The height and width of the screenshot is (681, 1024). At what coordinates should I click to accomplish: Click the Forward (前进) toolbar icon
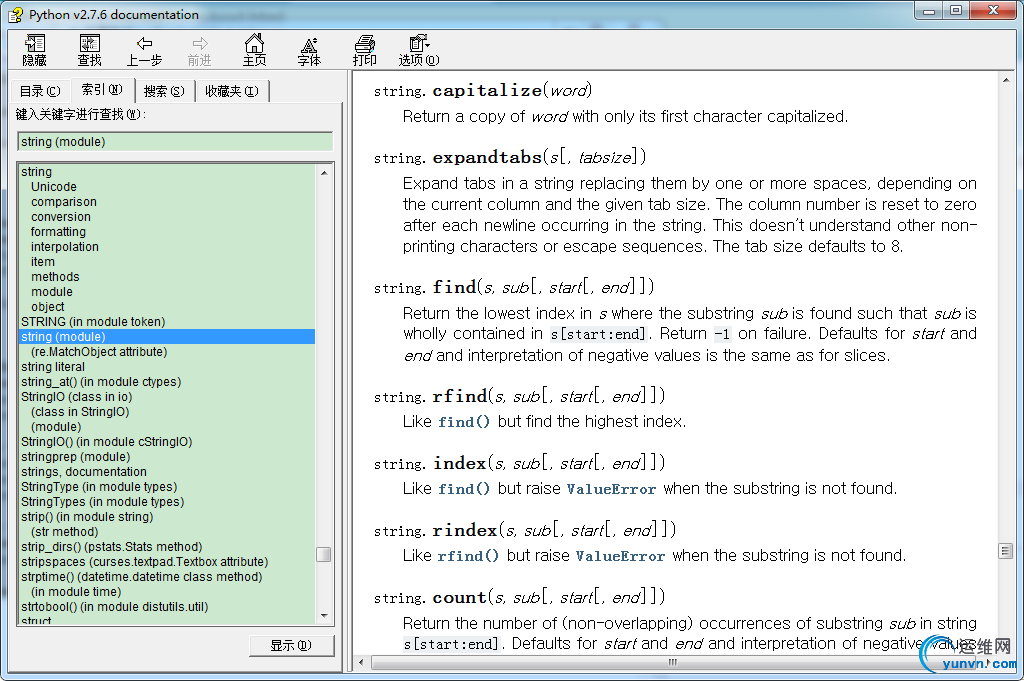[199, 50]
